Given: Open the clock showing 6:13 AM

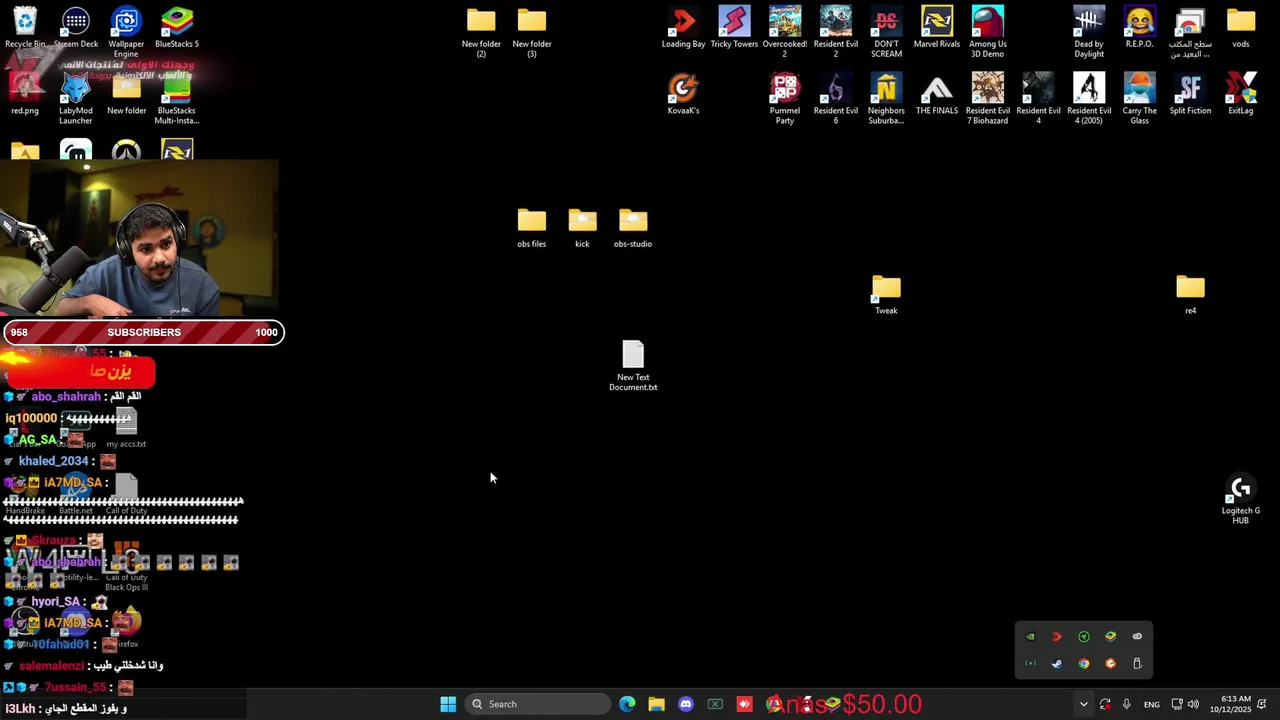Looking at the screenshot, I should pyautogui.click(x=1230, y=704).
